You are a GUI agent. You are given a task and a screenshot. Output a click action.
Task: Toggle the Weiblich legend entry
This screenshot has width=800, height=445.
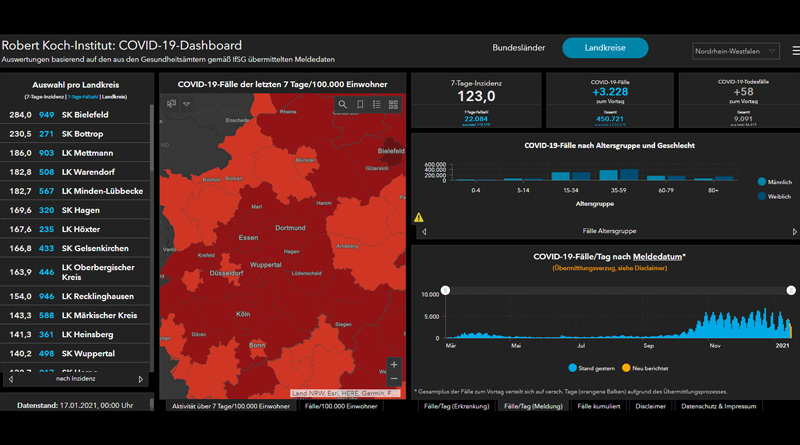coord(774,196)
